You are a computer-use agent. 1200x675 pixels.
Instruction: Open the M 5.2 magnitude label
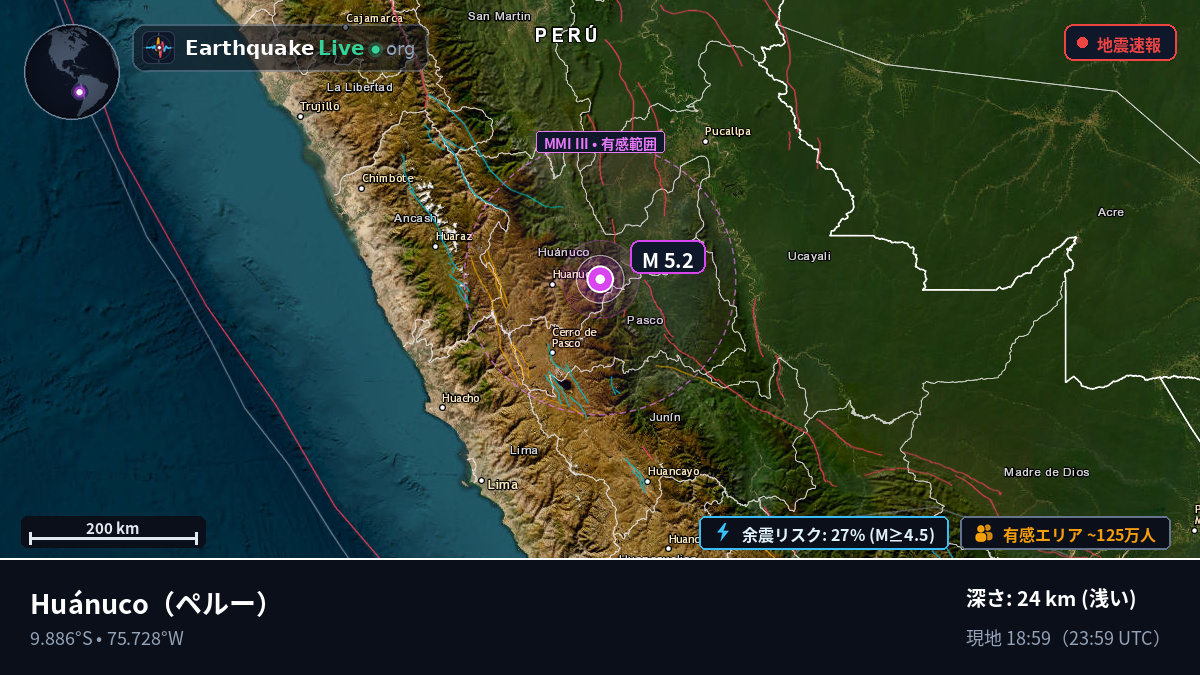coord(668,260)
